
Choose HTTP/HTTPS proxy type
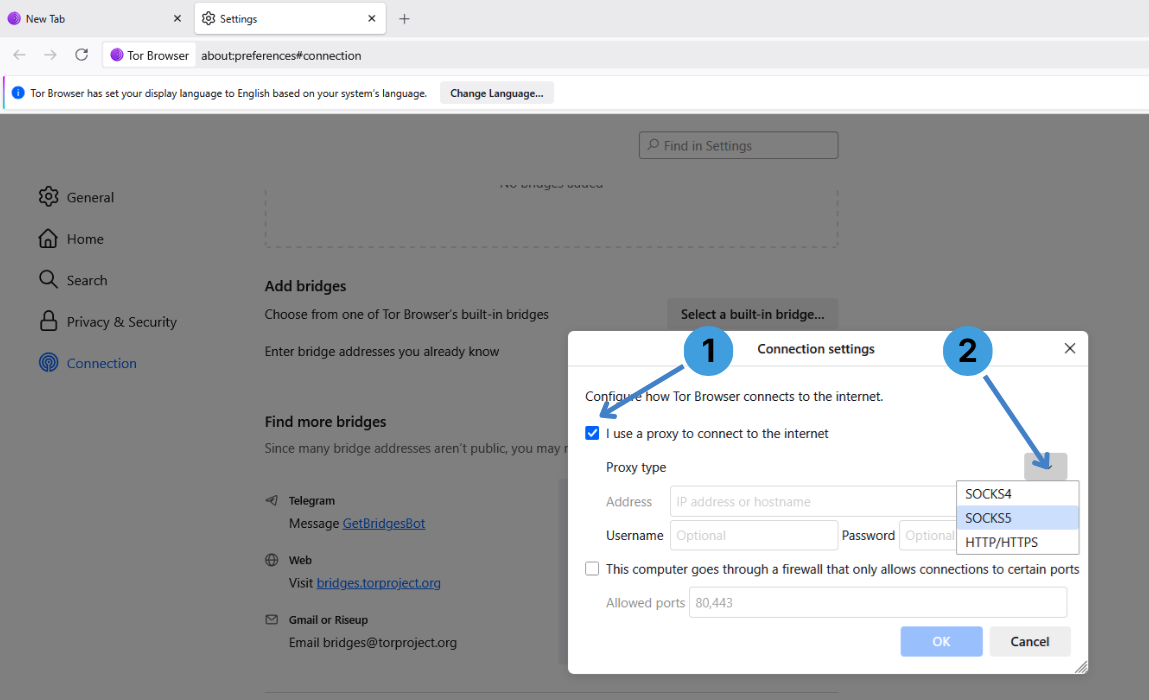coord(1017,542)
